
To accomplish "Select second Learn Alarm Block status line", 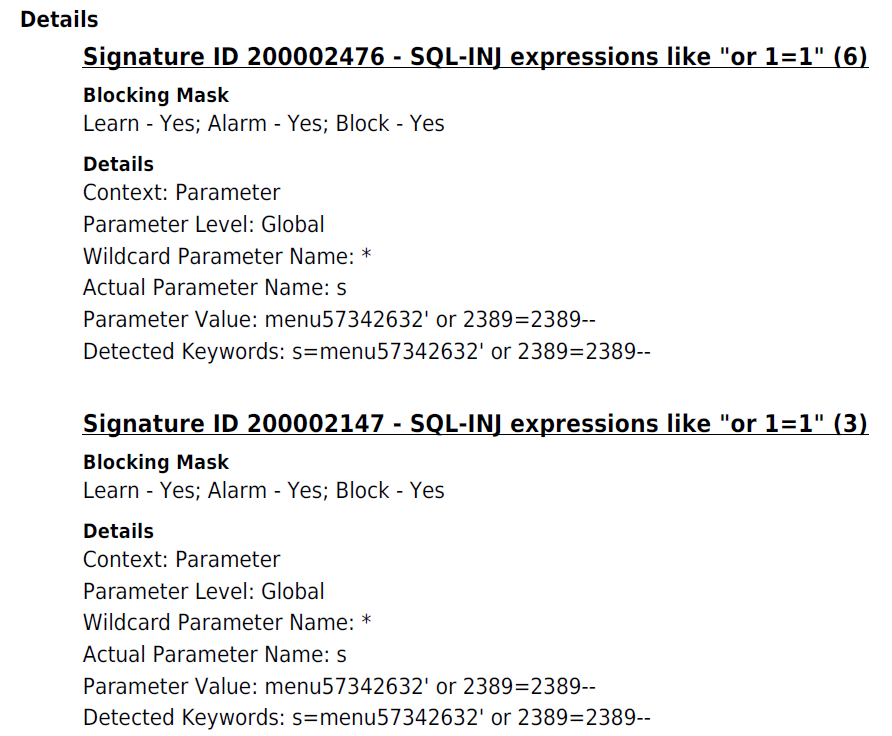I will [263, 490].
